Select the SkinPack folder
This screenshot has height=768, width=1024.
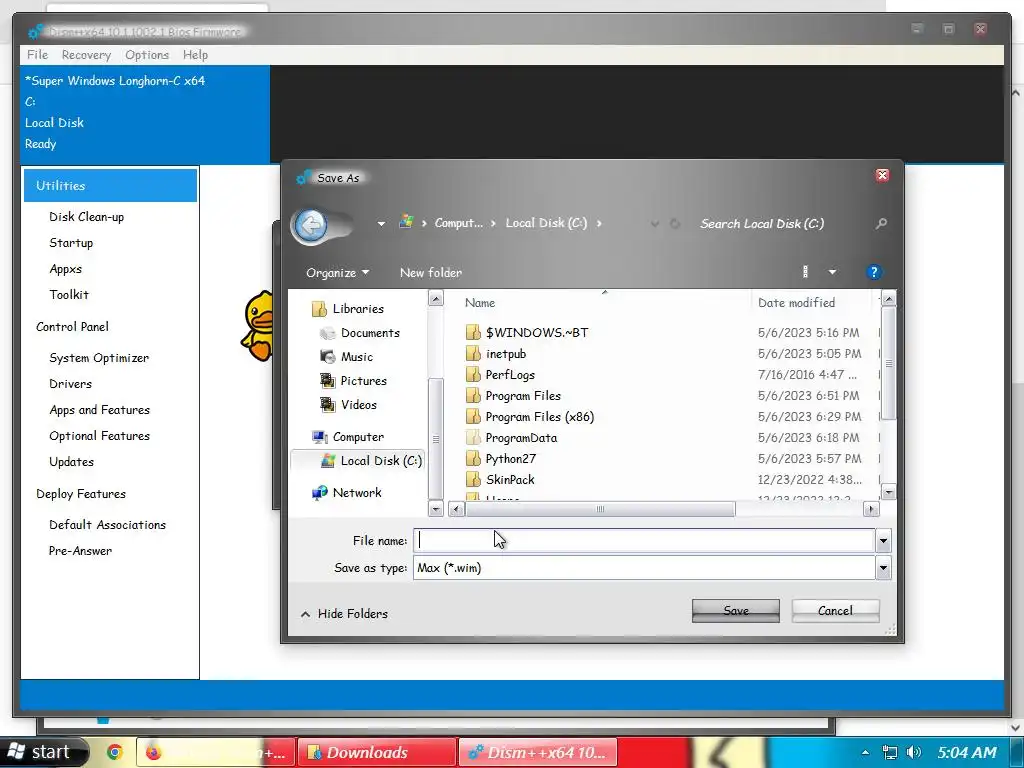coord(500,479)
